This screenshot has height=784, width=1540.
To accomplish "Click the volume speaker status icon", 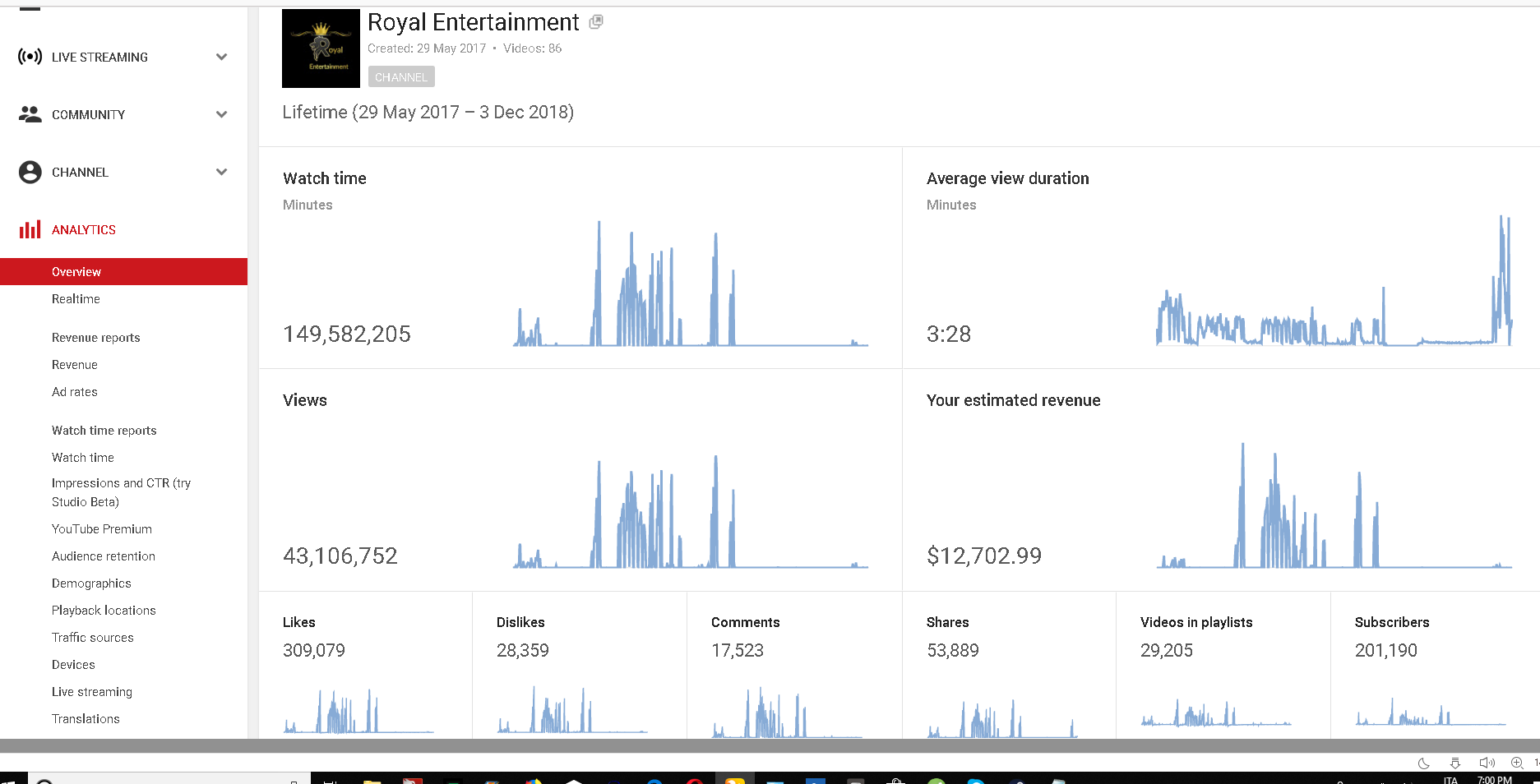I will tap(1487, 763).
